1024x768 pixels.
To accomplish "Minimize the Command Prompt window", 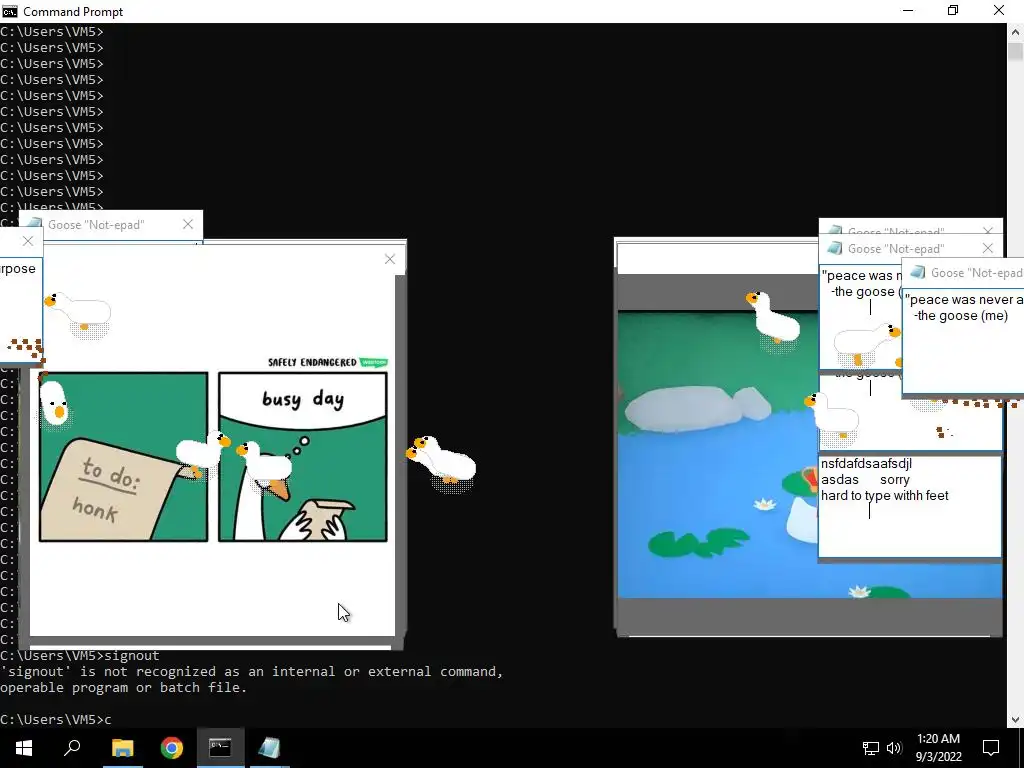I will (x=908, y=11).
